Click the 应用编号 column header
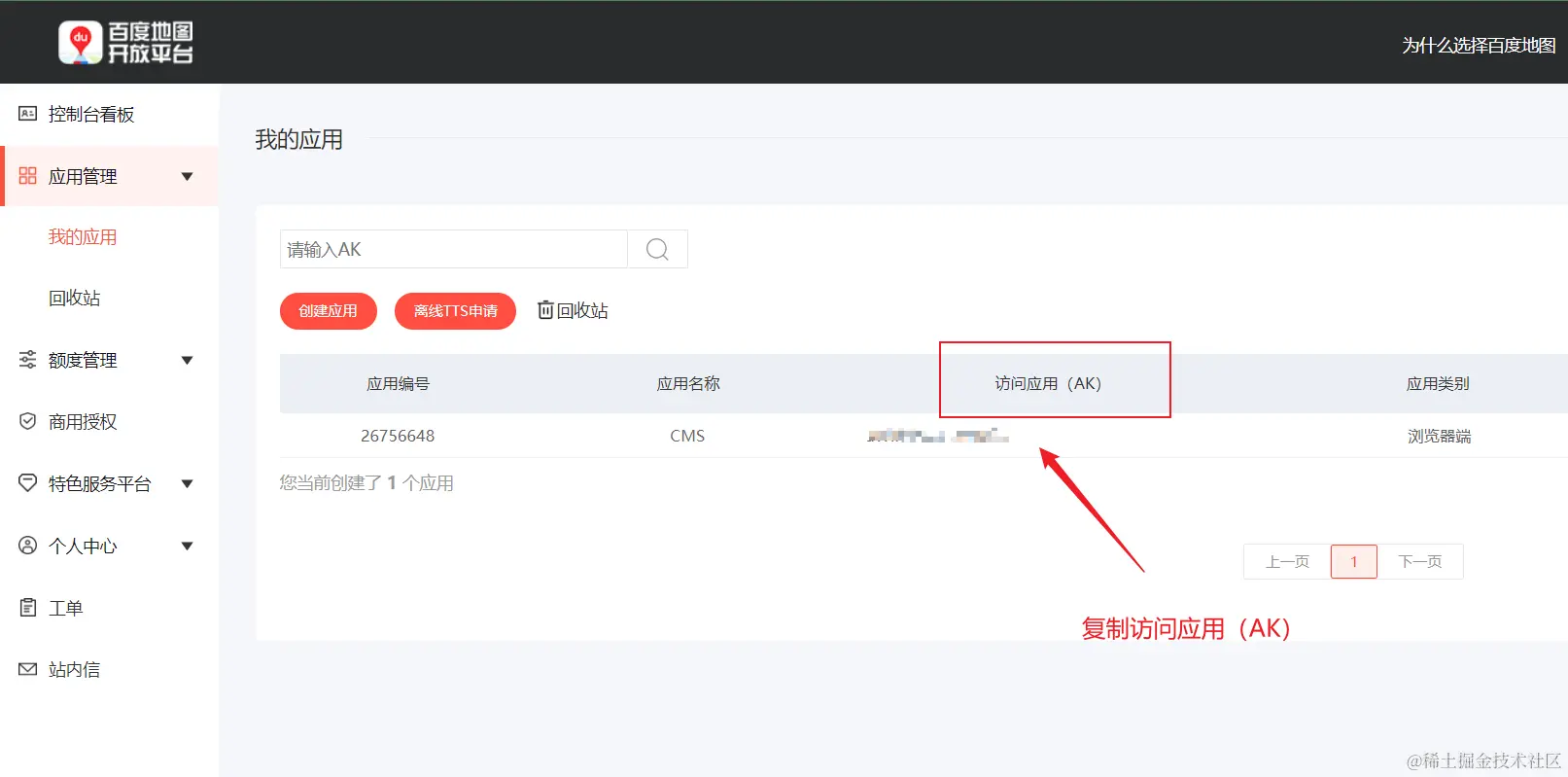1568x777 pixels. [398, 383]
